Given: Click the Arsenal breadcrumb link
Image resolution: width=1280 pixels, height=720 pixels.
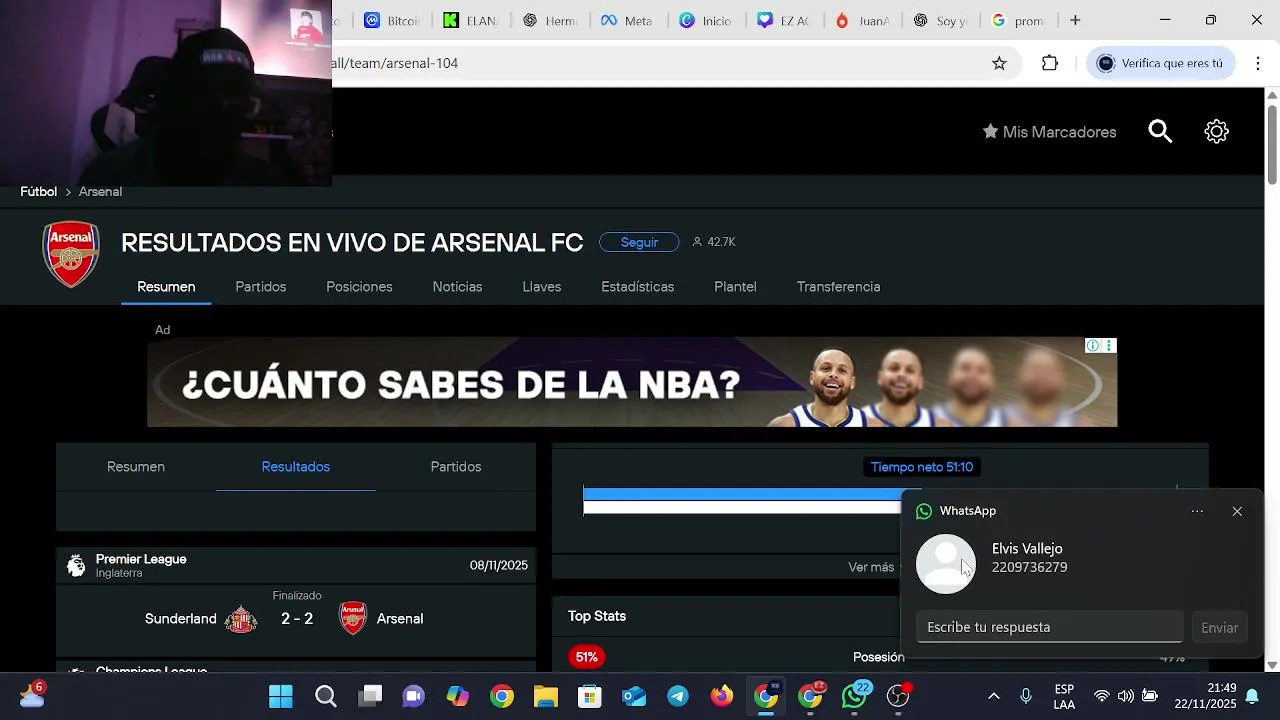Looking at the screenshot, I should click(x=100, y=192).
